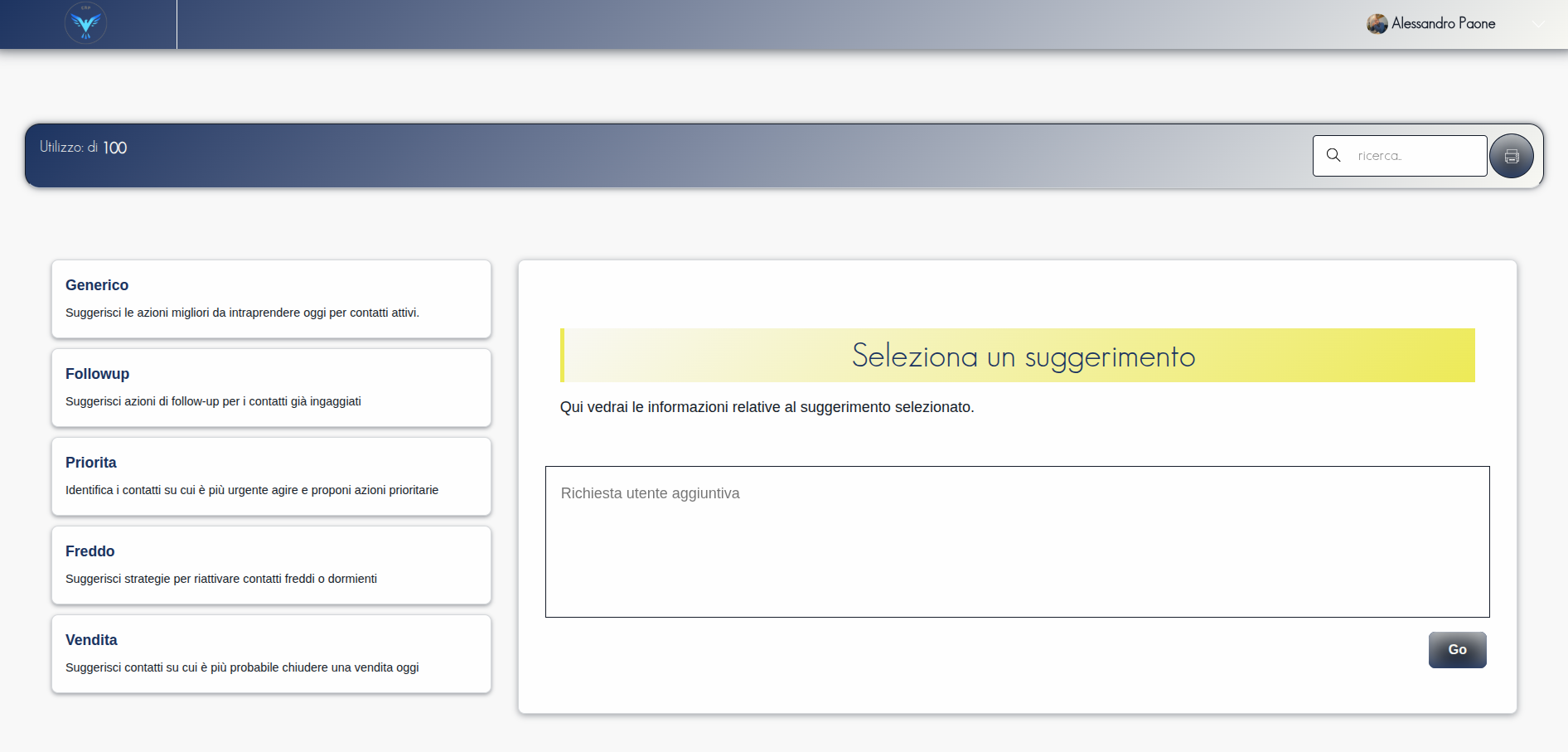
Task: Pick the Freddo suggestion card
Action: click(271, 565)
